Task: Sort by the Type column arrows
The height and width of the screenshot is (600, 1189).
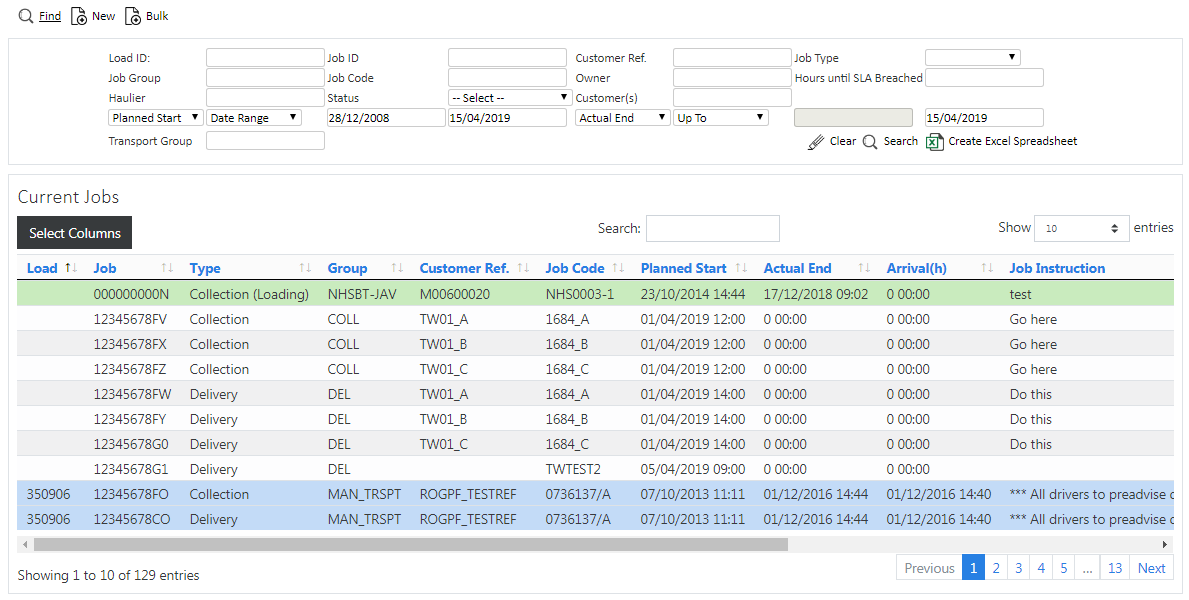Action: pyautogui.click(x=305, y=268)
